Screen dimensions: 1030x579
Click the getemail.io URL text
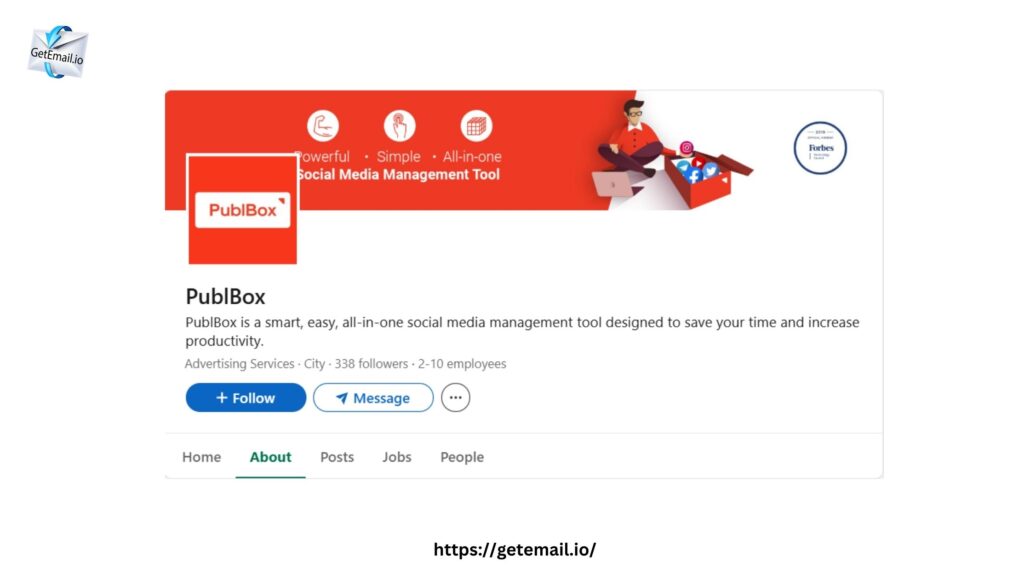[x=514, y=549]
